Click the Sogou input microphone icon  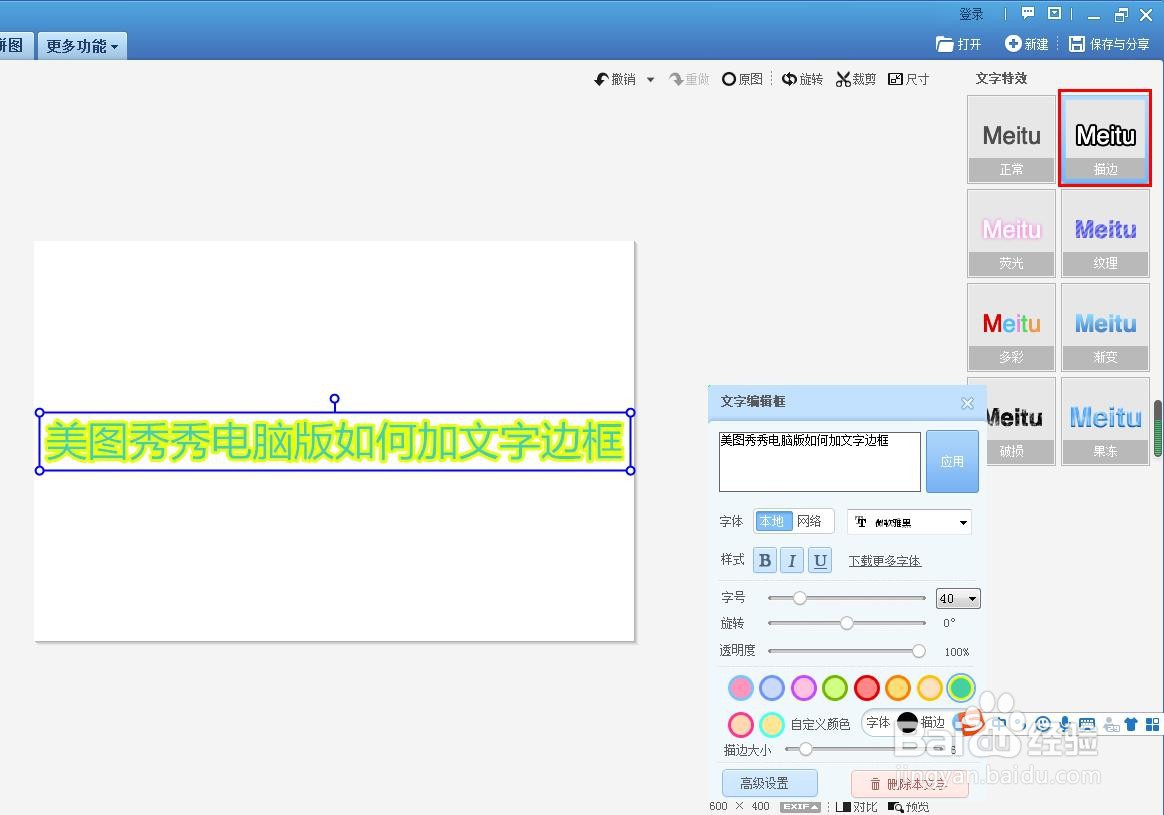click(x=1065, y=724)
